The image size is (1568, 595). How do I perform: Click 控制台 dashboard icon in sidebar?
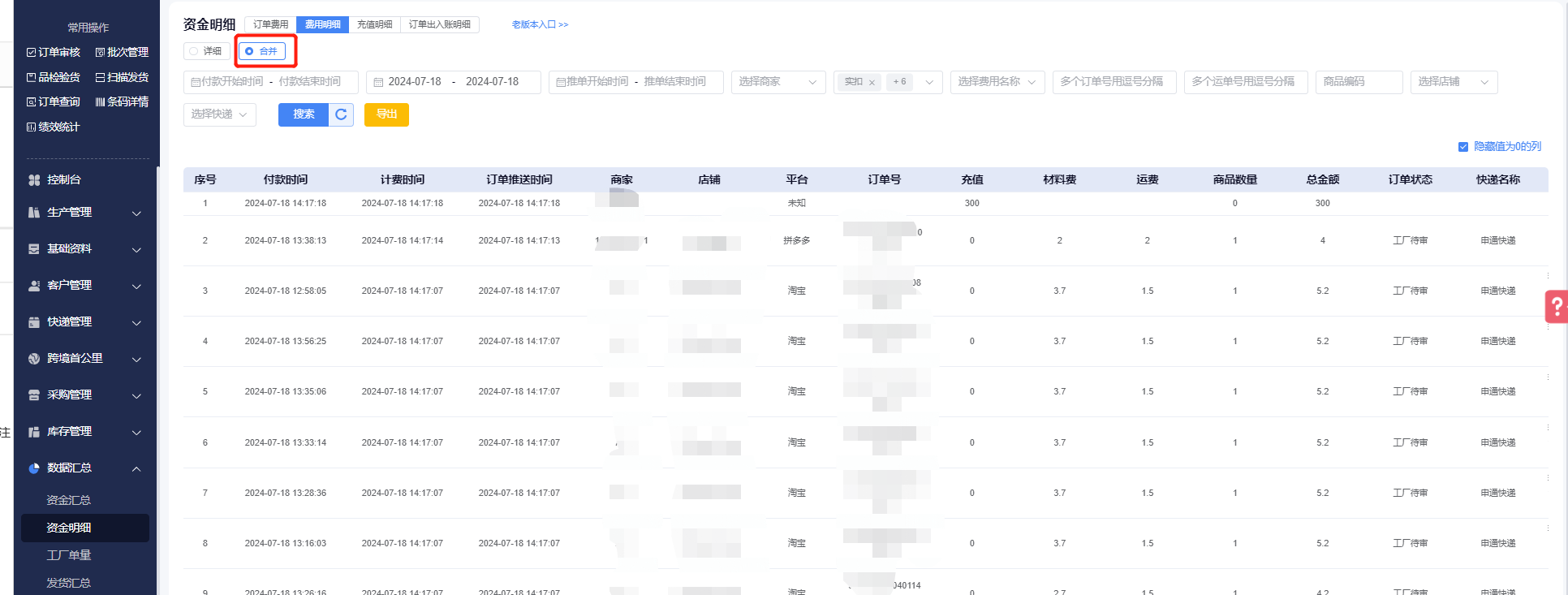(34, 180)
